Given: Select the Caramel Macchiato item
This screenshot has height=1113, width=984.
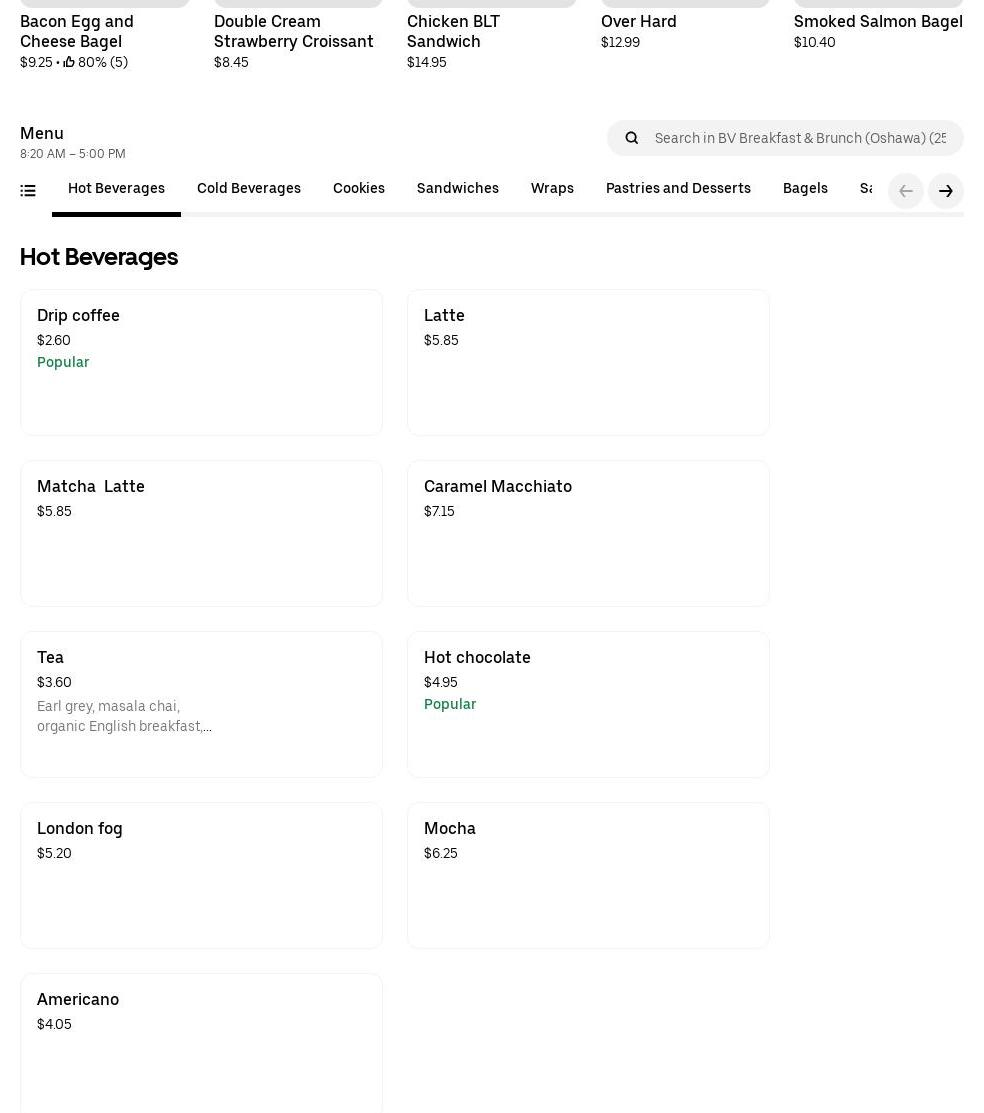Looking at the screenshot, I should (588, 533).
